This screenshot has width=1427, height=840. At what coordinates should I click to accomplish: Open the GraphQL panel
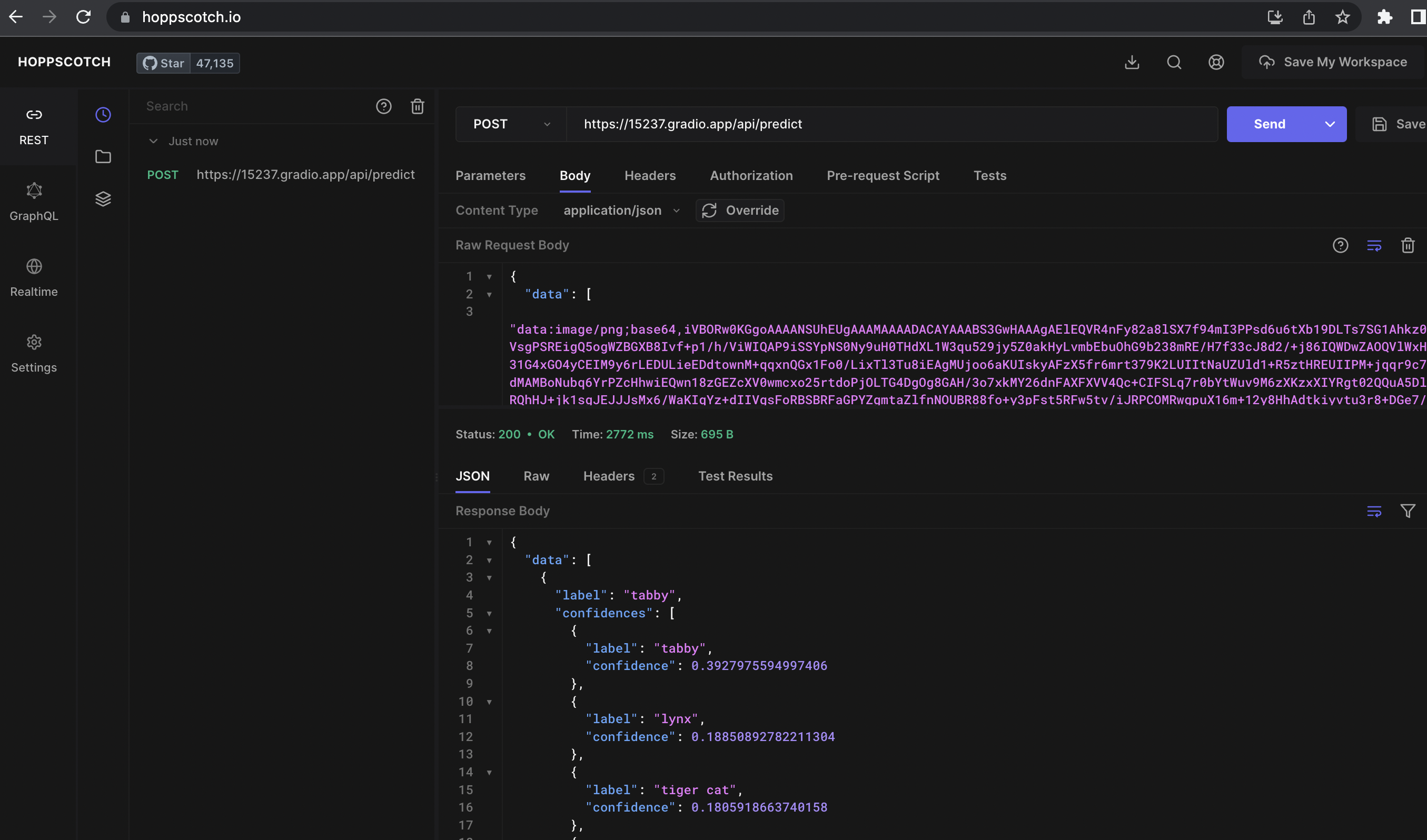click(x=33, y=200)
